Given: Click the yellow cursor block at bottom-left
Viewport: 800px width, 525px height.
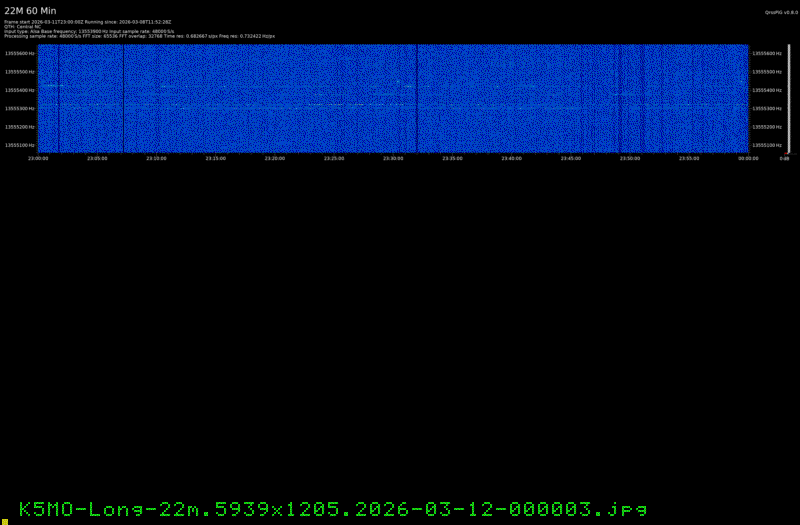Looking at the screenshot, I should coord(3,520).
